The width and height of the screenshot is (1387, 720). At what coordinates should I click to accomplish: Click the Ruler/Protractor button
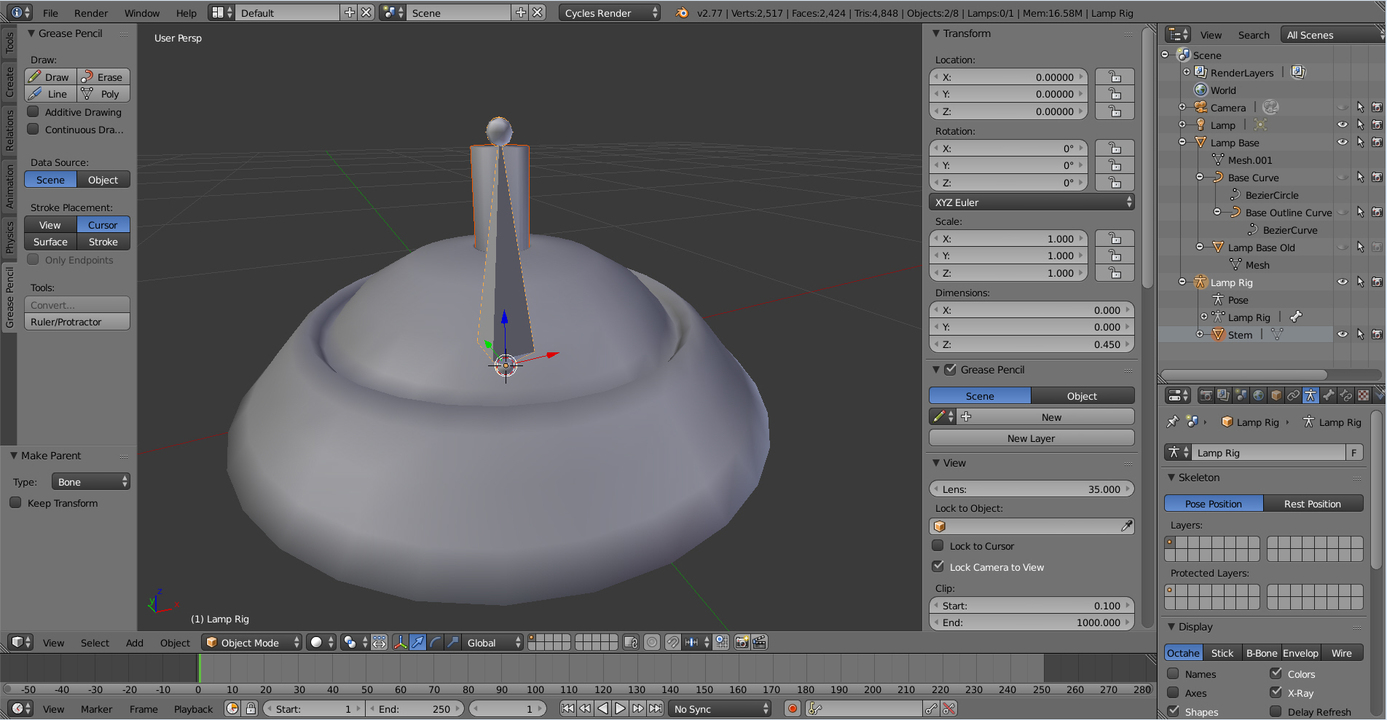tap(78, 322)
